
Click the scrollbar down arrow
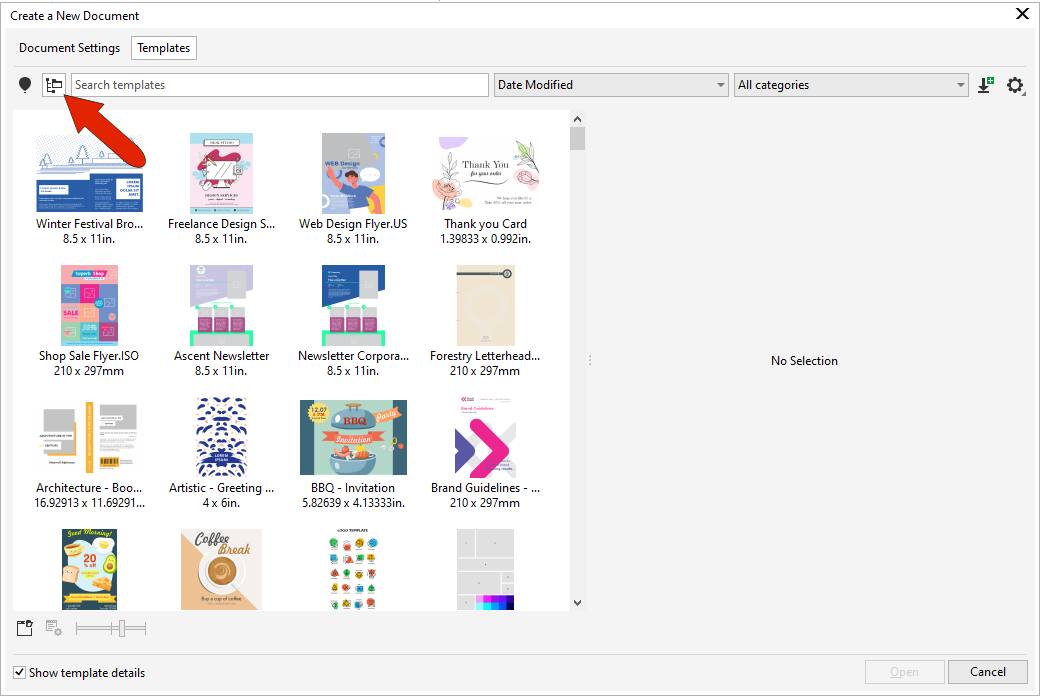[x=578, y=604]
